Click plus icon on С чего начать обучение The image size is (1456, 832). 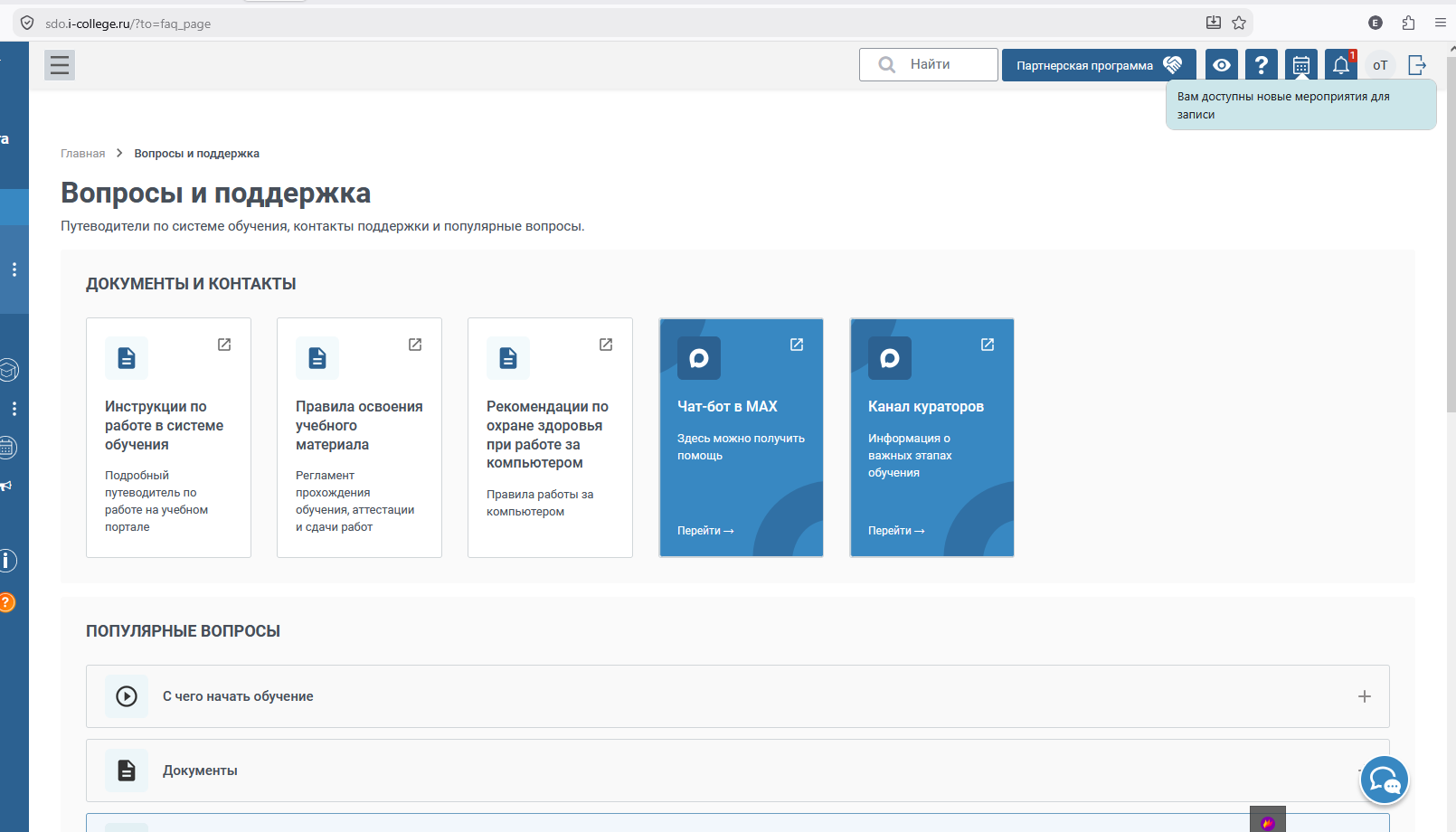point(1365,696)
